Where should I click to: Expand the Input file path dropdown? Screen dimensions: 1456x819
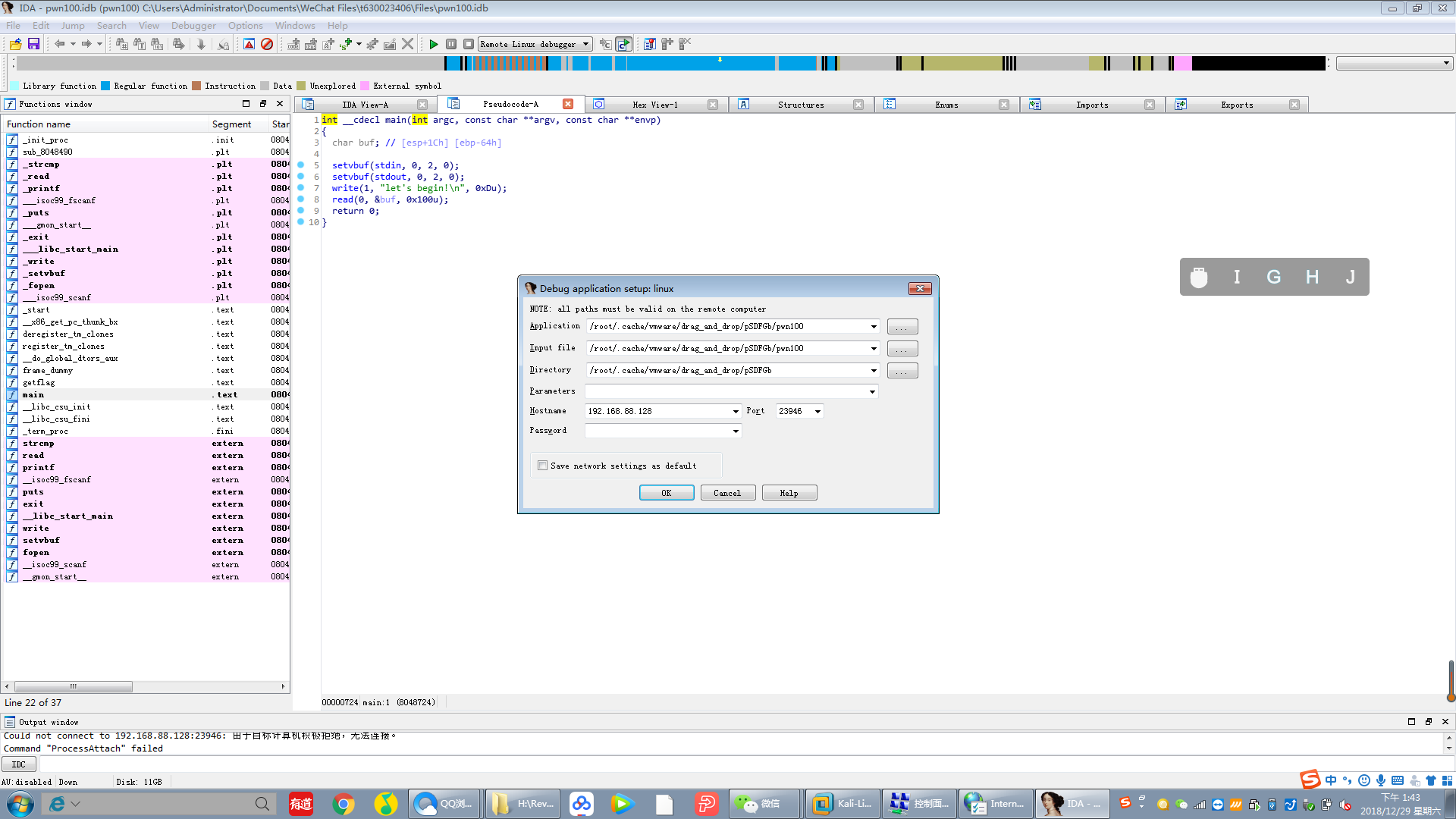click(x=873, y=349)
